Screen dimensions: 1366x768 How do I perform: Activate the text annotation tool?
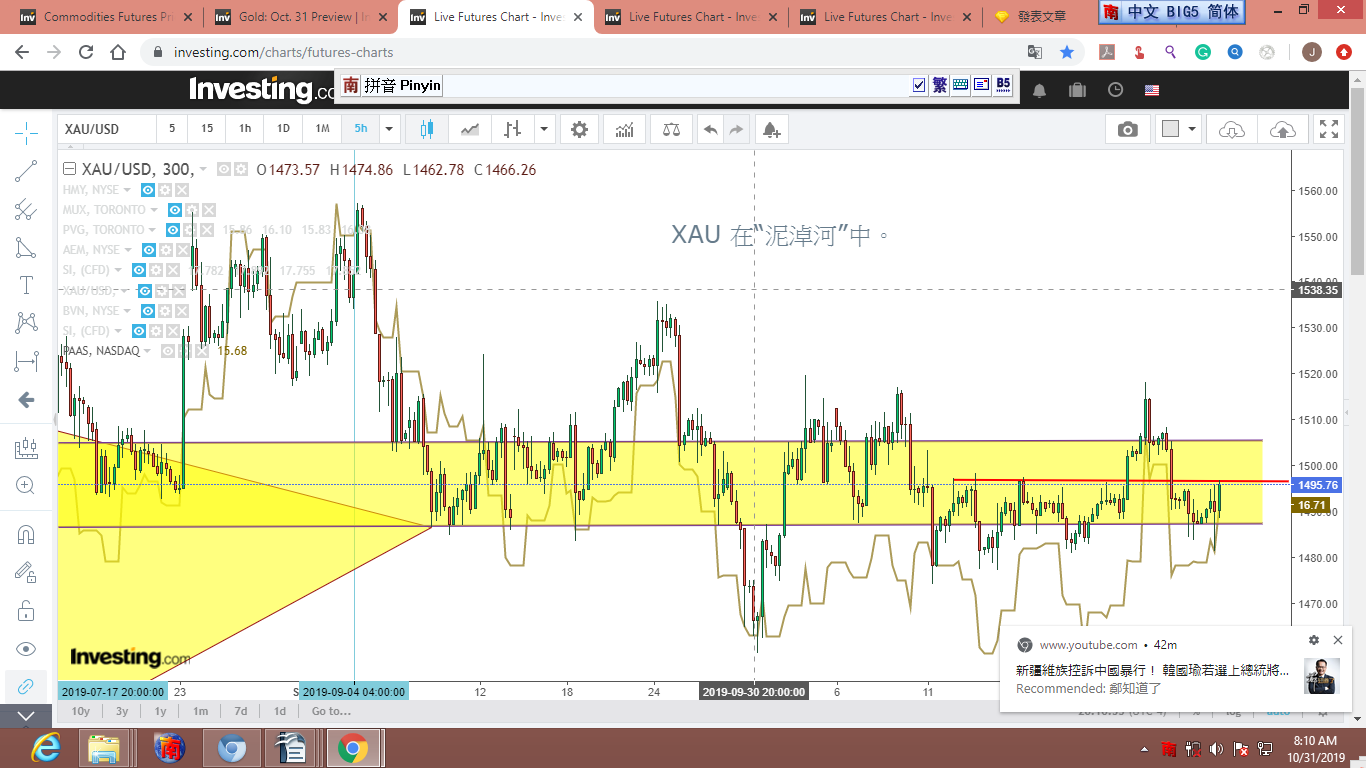(27, 286)
